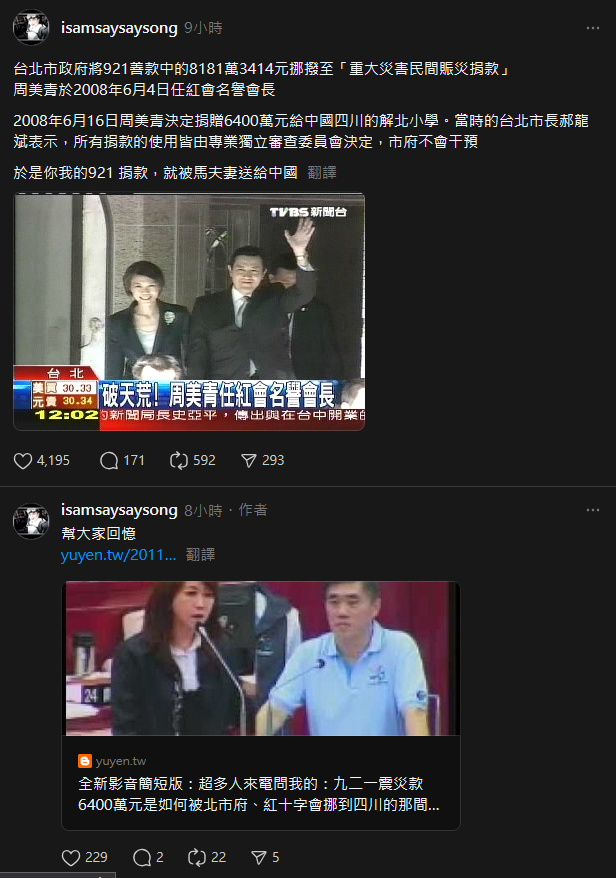Open the TVBS news image of 周美青
Image resolution: width=616 pixels, height=878 pixels.
click(x=189, y=312)
